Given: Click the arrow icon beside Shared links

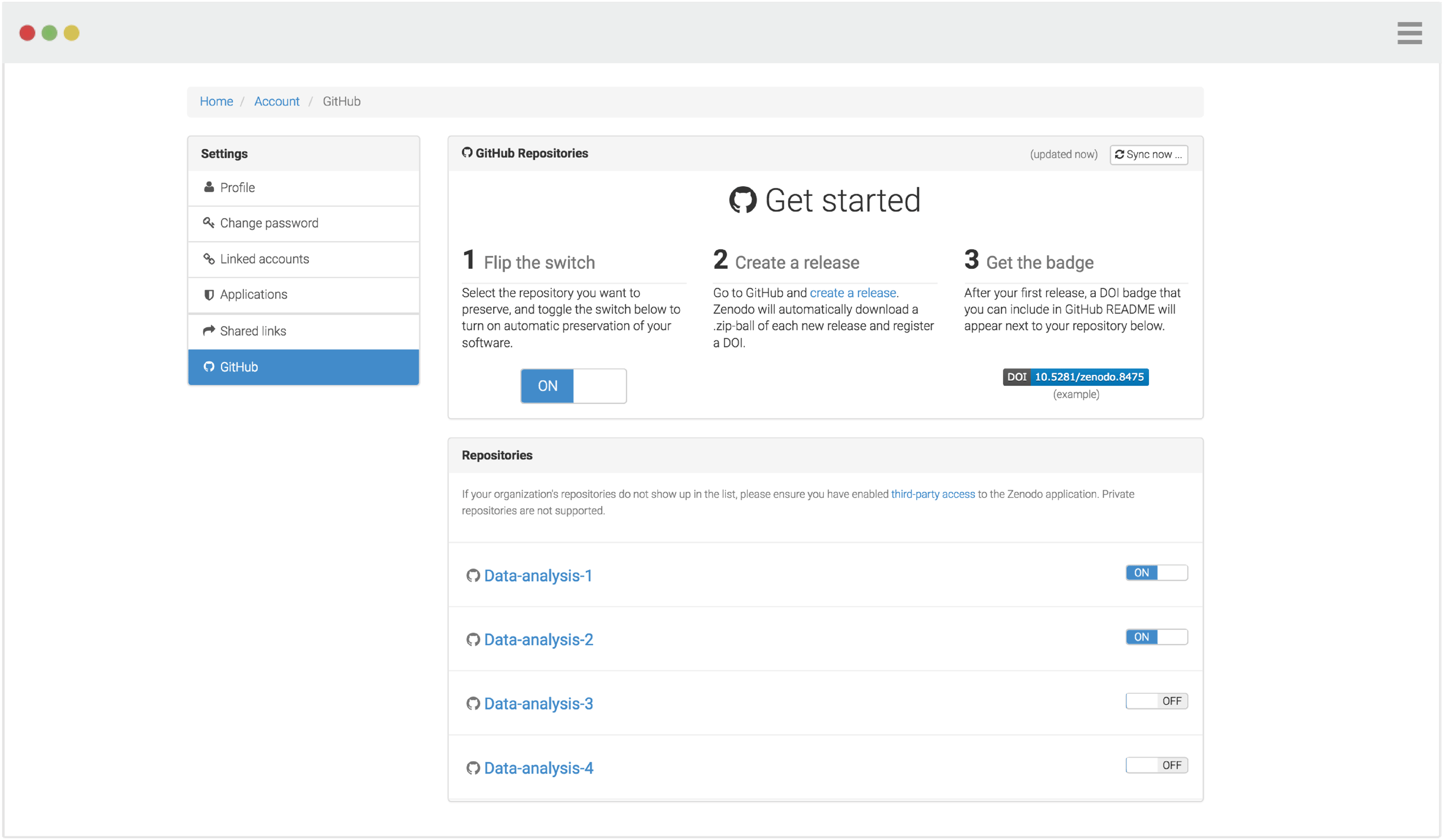Looking at the screenshot, I should (209, 331).
